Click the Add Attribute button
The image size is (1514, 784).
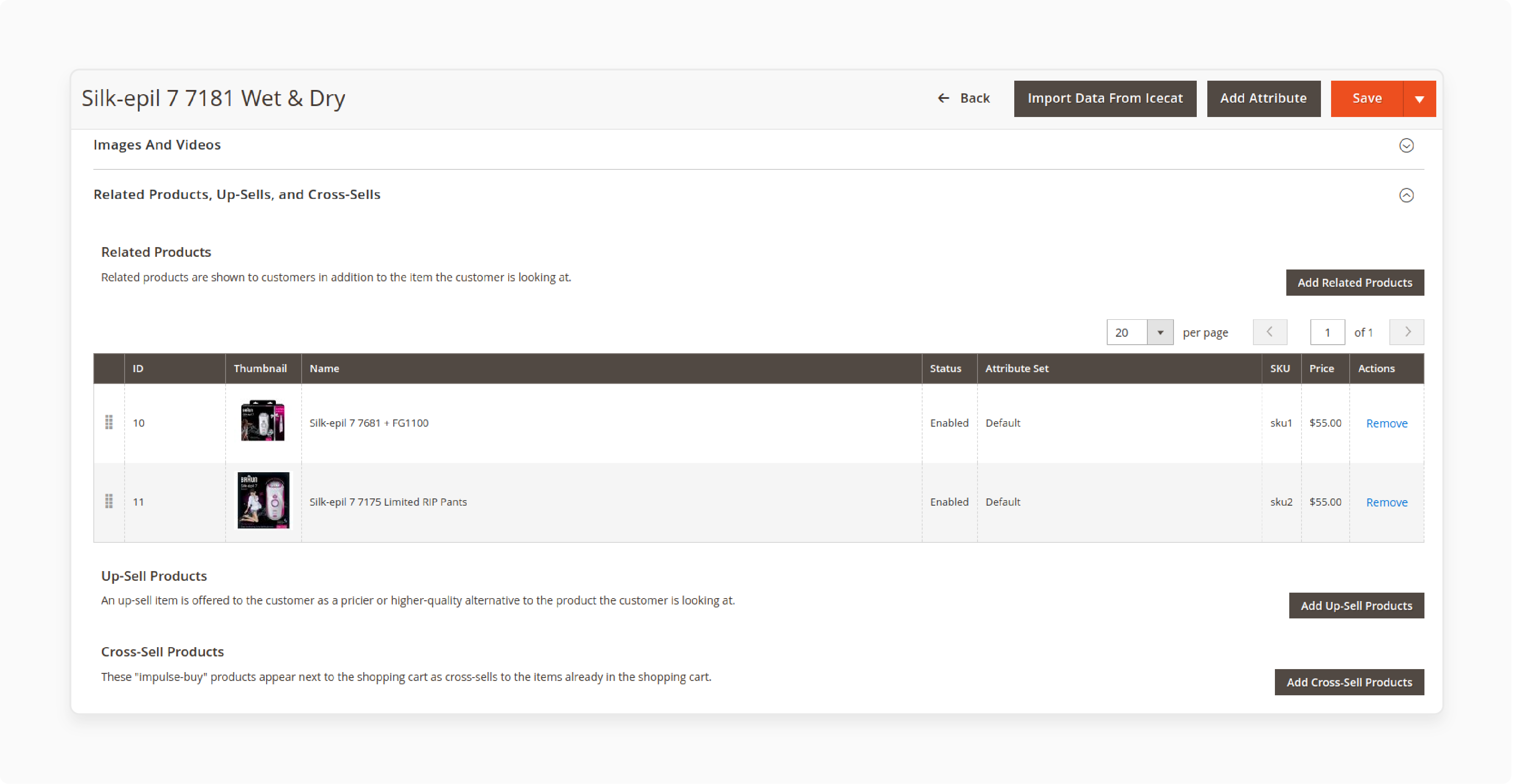pos(1263,98)
